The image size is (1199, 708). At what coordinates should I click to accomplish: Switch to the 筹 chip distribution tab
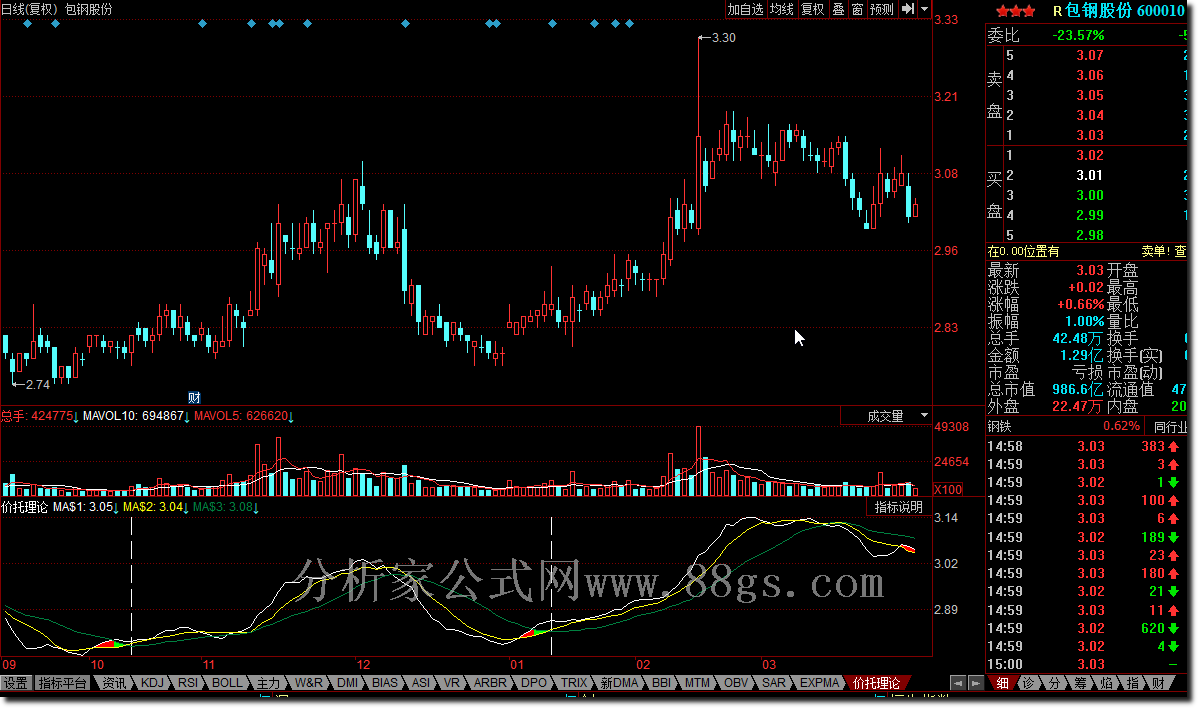point(1080,683)
